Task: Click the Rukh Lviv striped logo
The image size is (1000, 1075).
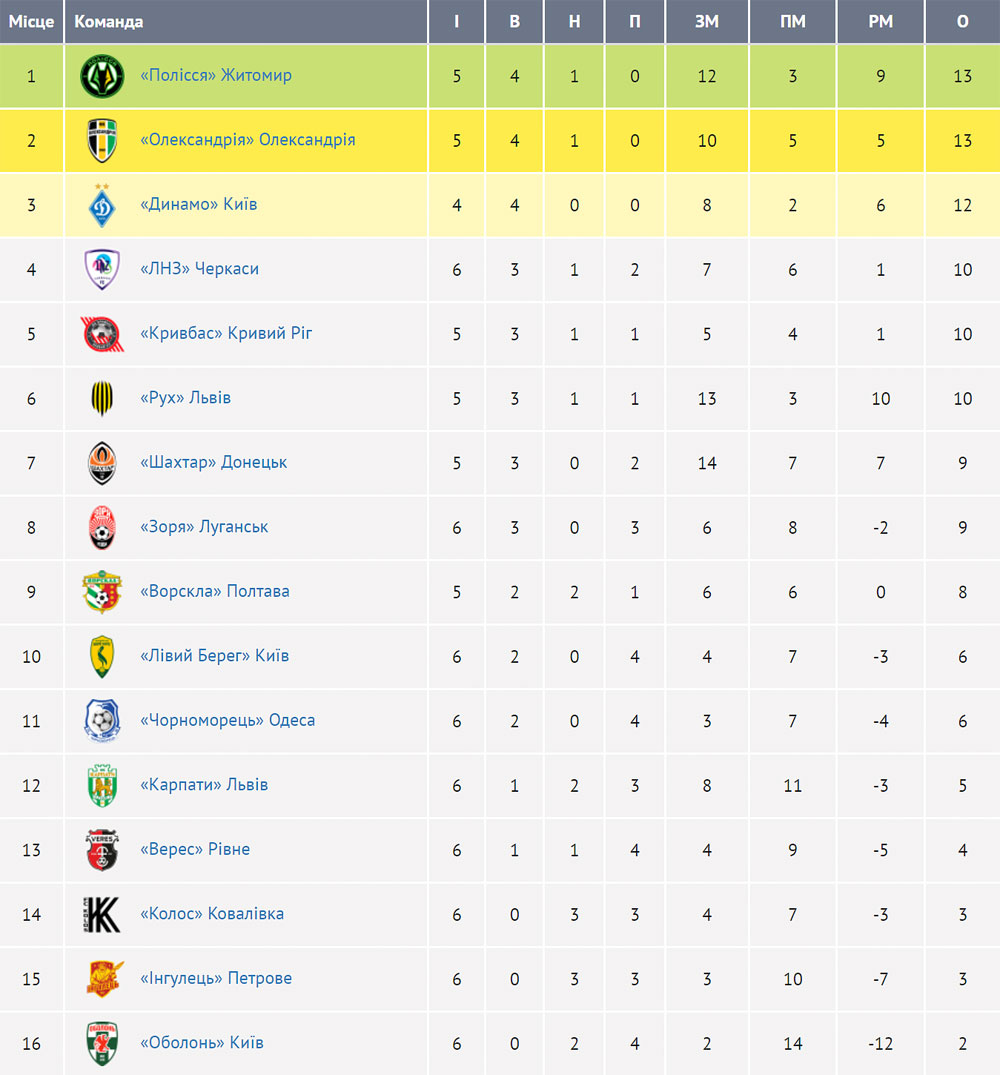Action: [x=102, y=398]
